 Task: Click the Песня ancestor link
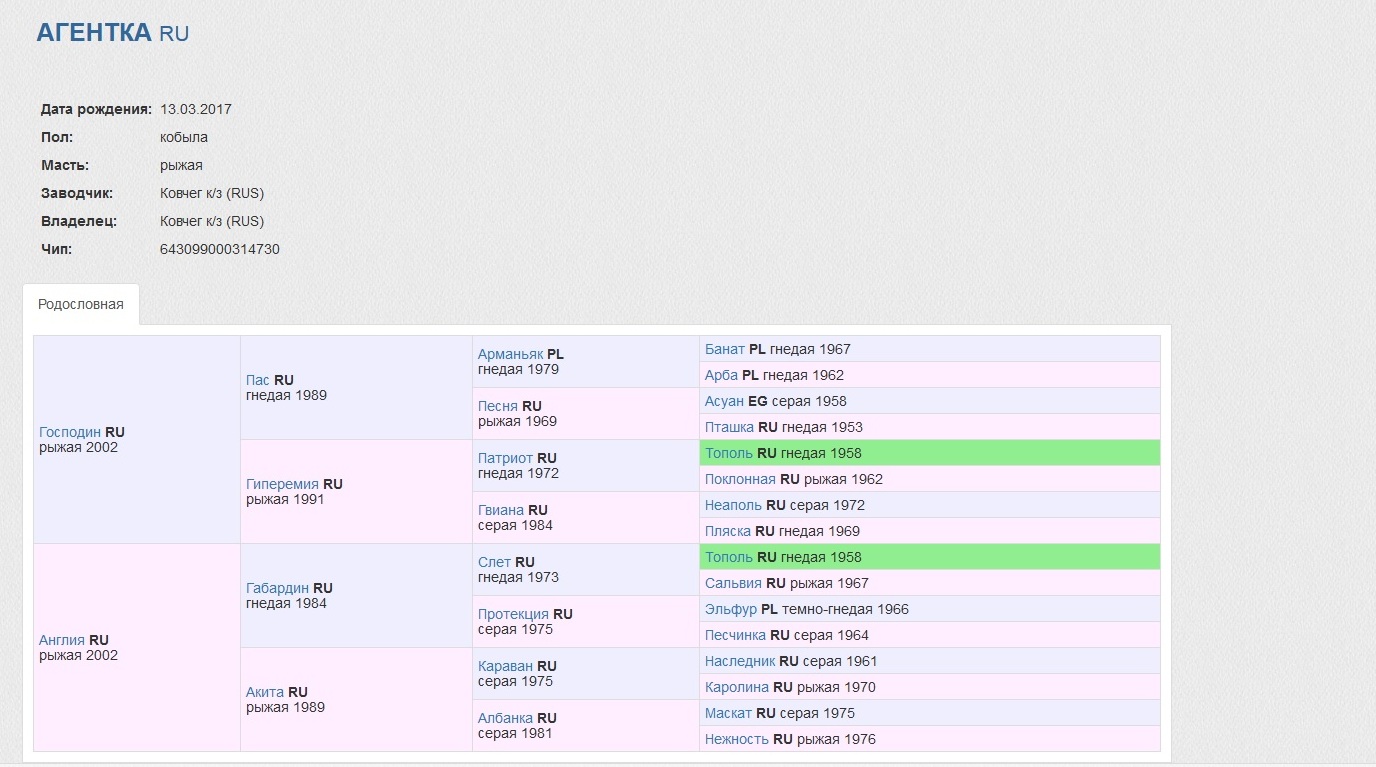click(497, 406)
